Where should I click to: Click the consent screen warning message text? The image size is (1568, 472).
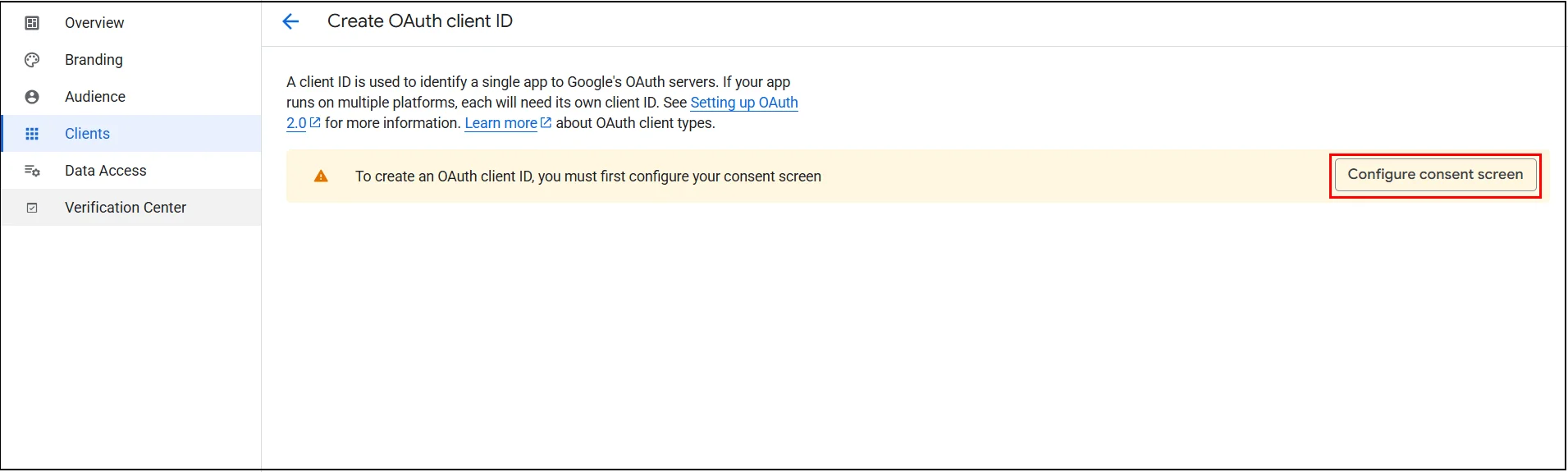pyautogui.click(x=588, y=176)
